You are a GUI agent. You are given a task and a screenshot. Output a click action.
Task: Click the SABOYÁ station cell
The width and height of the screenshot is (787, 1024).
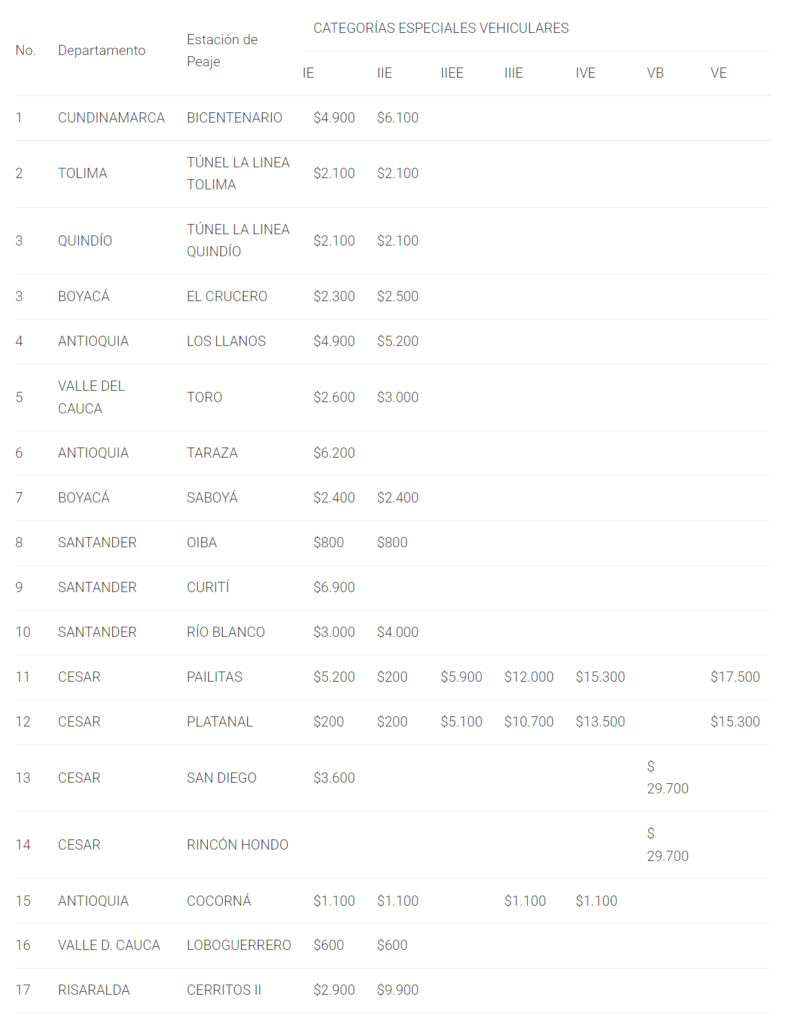pyautogui.click(x=212, y=497)
